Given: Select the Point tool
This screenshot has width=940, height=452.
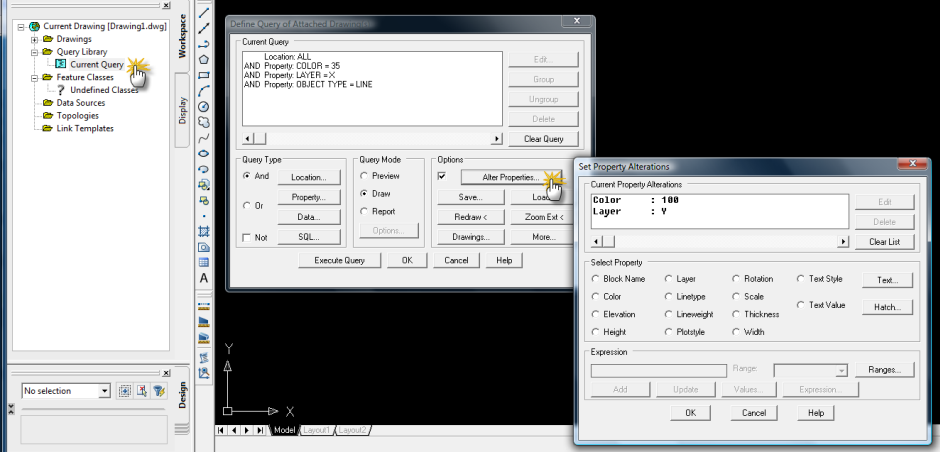Looking at the screenshot, I should click(x=204, y=216).
